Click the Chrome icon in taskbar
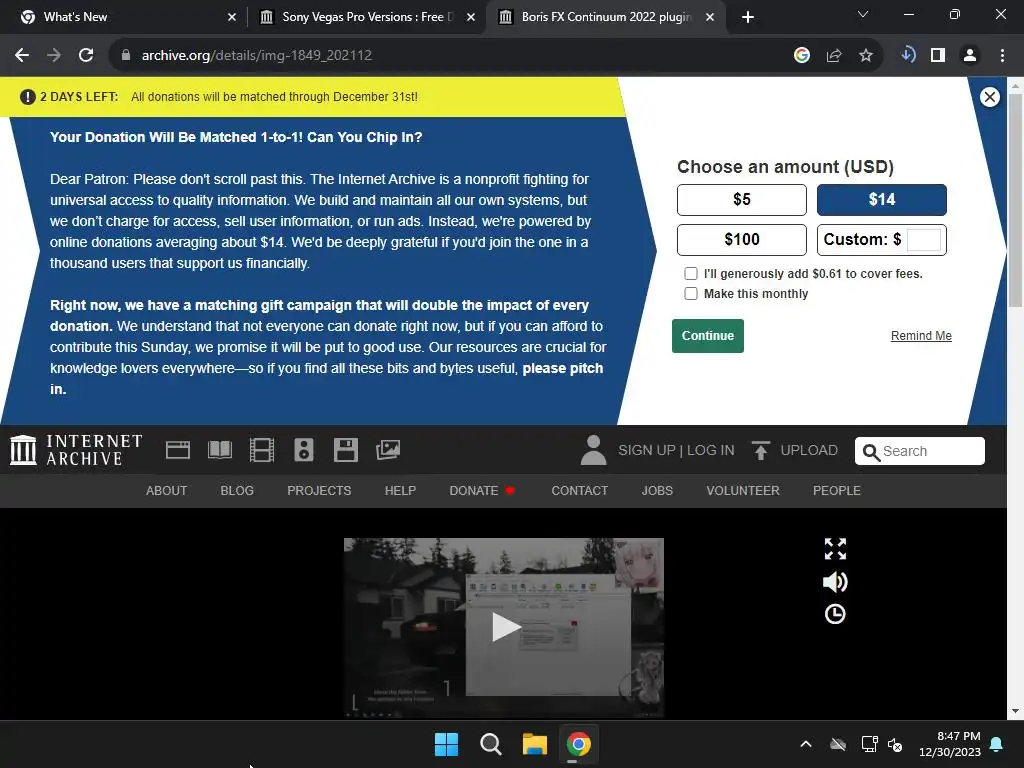Screen dimensions: 1024x768 tap(578, 744)
